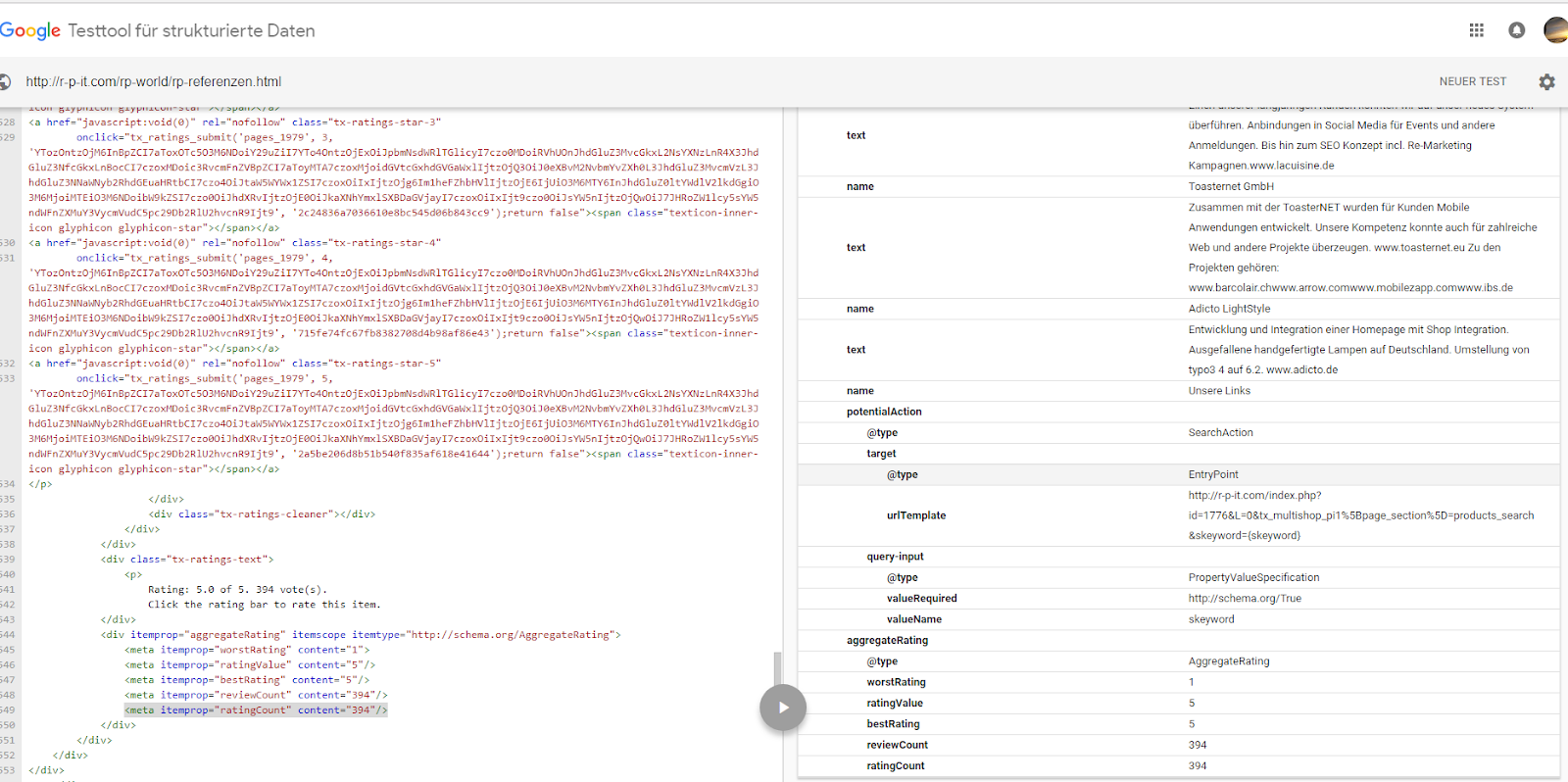Select the 'PropertyValueSpecification' type value

(1253, 578)
